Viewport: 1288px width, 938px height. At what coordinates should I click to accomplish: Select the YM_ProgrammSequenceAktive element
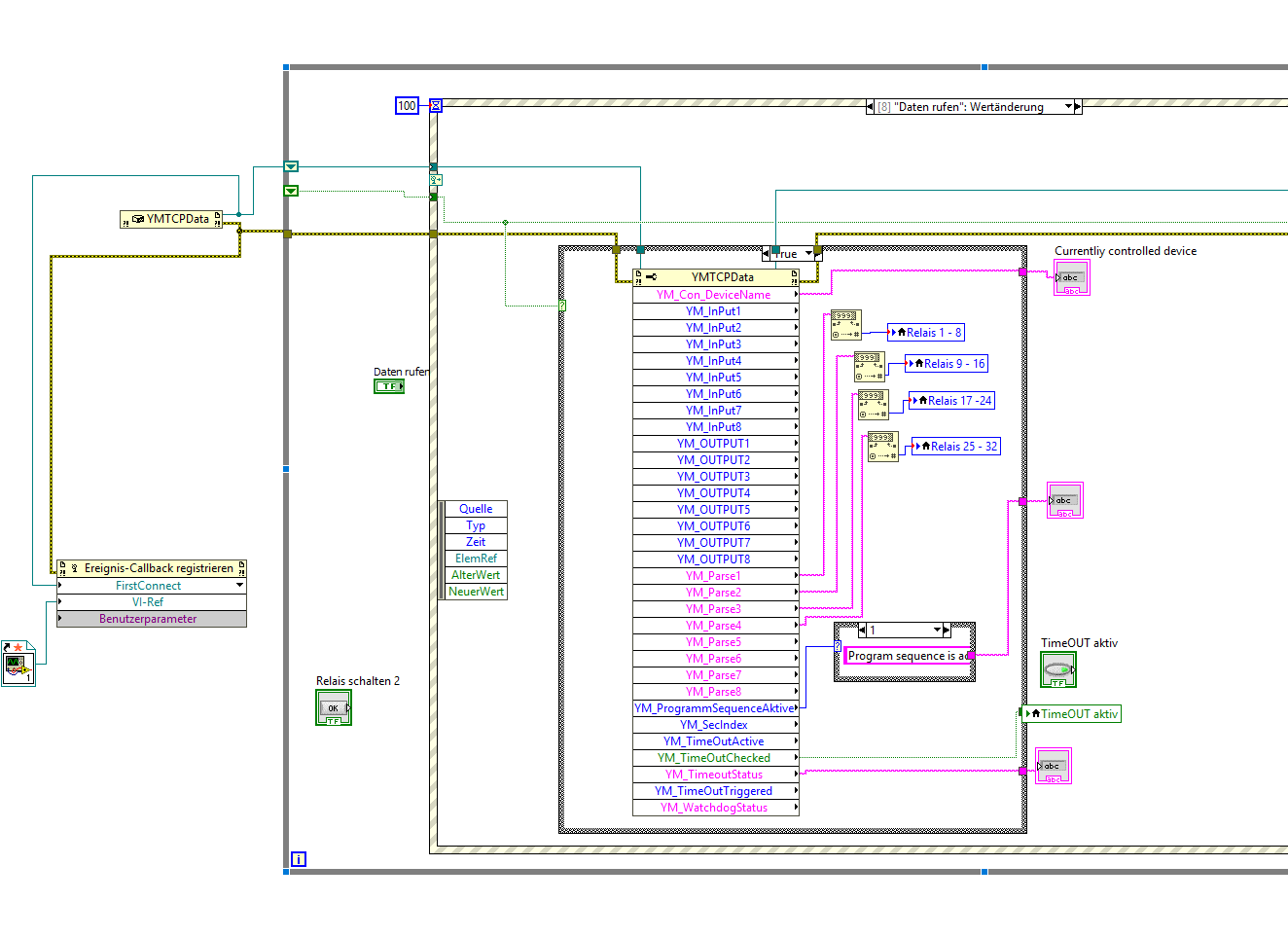click(x=716, y=708)
